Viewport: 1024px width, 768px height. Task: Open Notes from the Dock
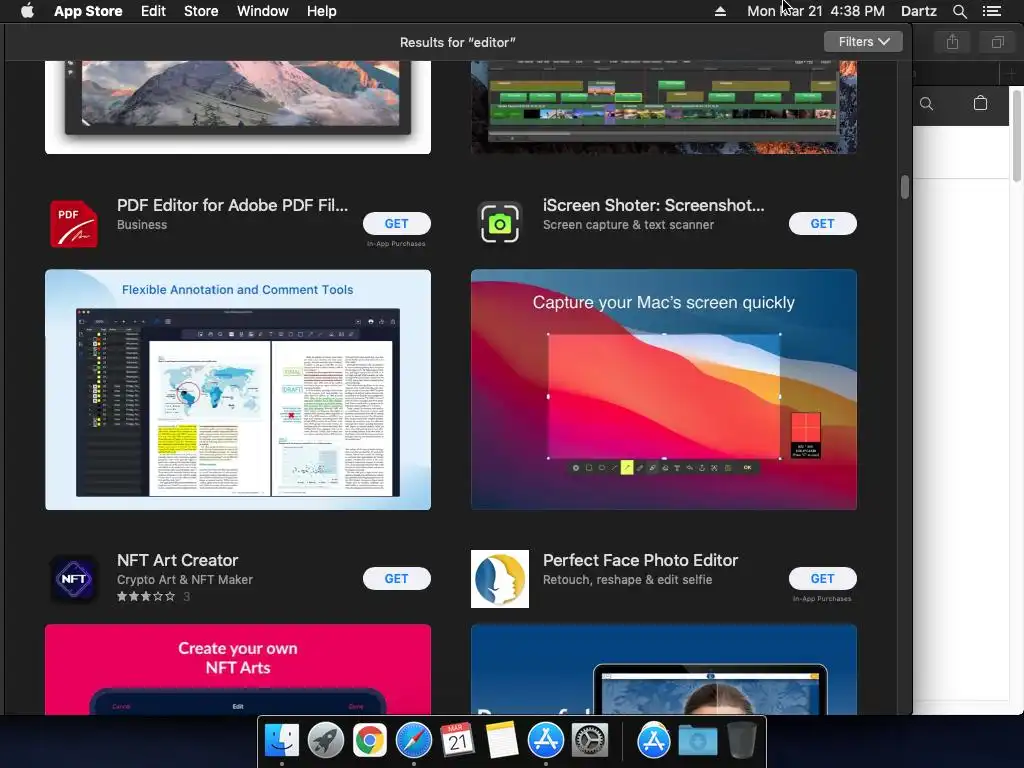pos(502,741)
